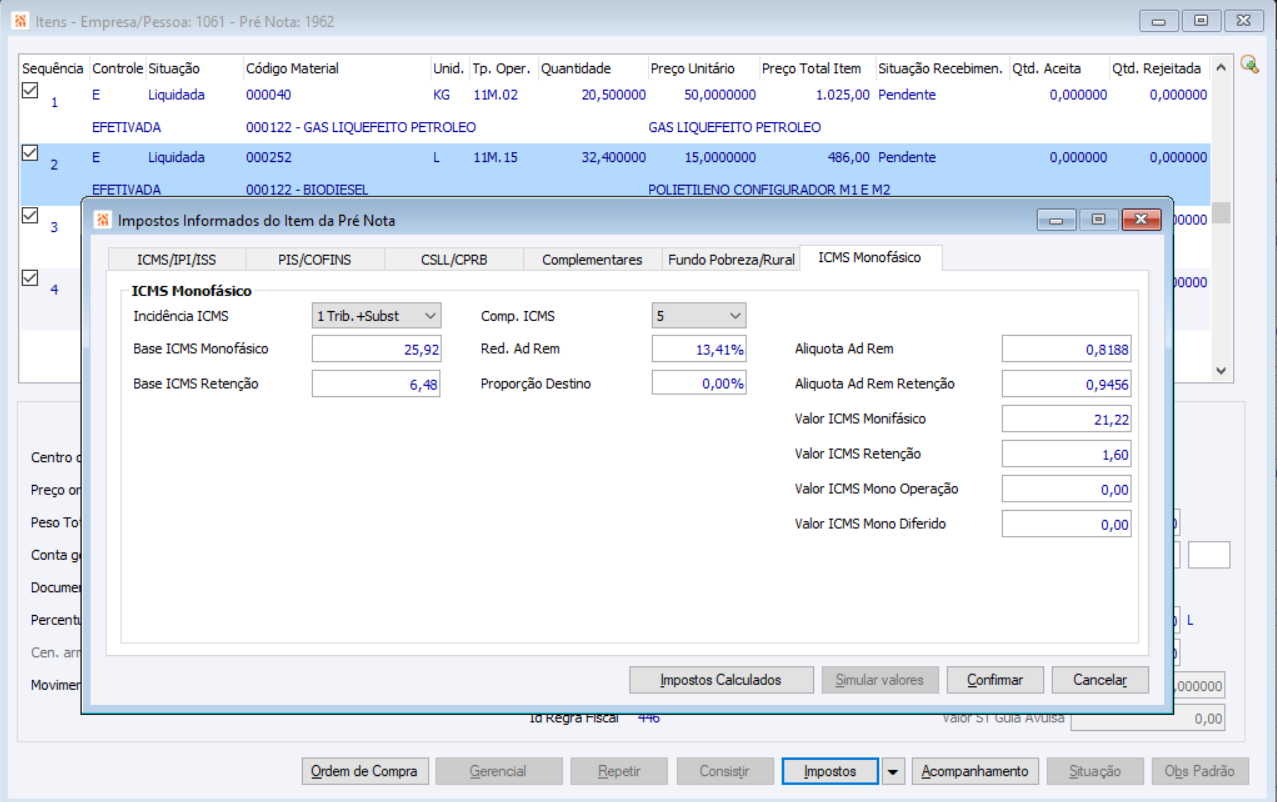Click the Valor ST Guia Avulsa field
This screenshot has width=1277, height=802.
click(x=1148, y=718)
